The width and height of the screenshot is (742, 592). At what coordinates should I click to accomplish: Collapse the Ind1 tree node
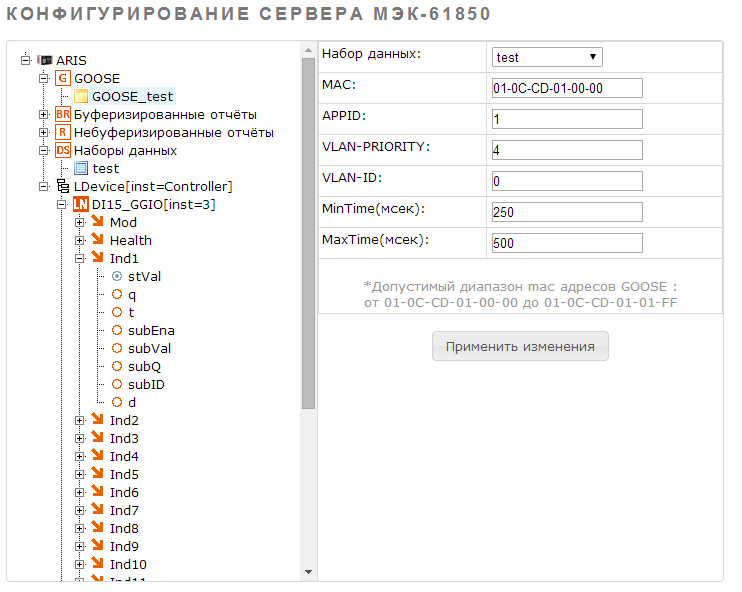80,259
